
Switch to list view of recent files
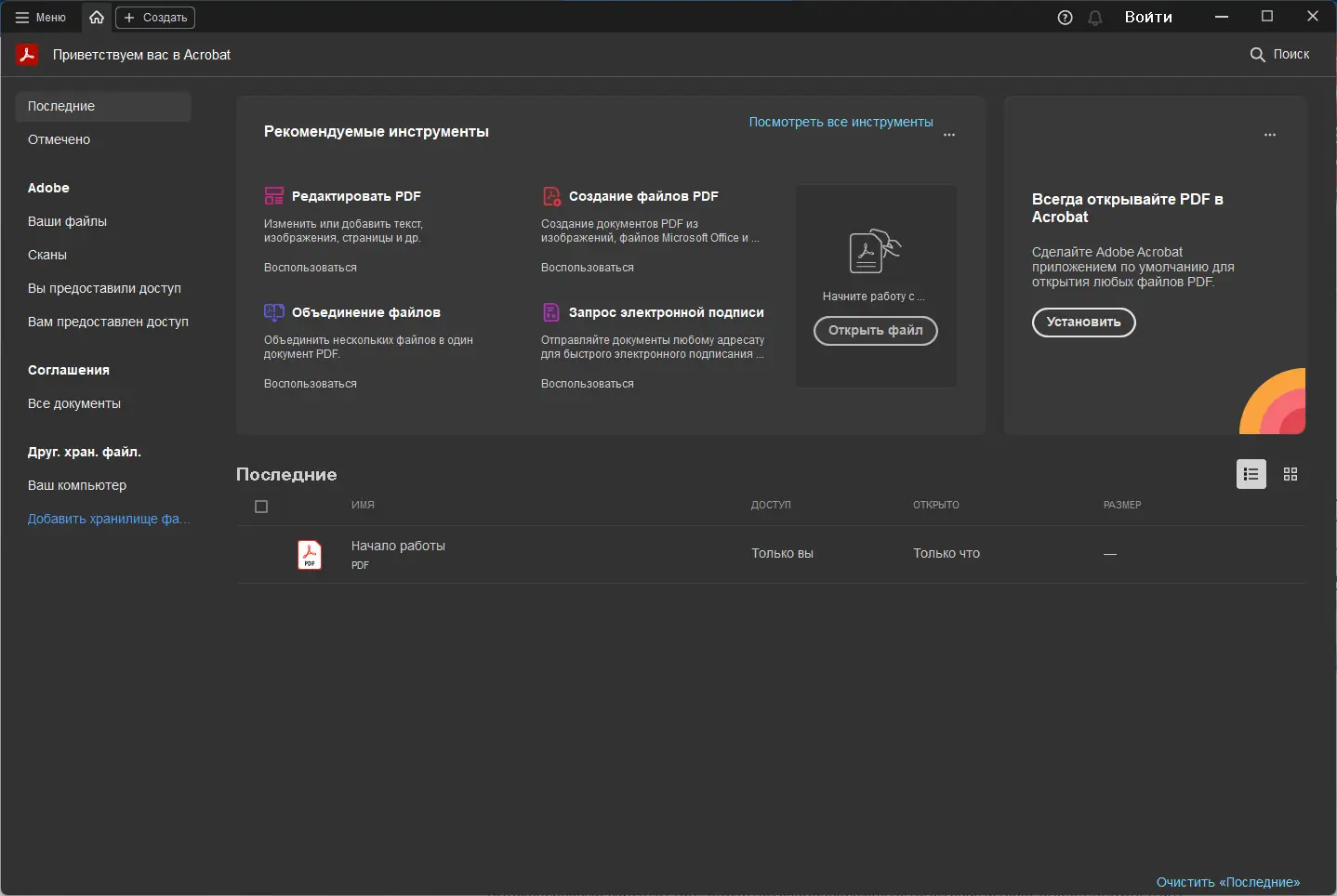1251,474
